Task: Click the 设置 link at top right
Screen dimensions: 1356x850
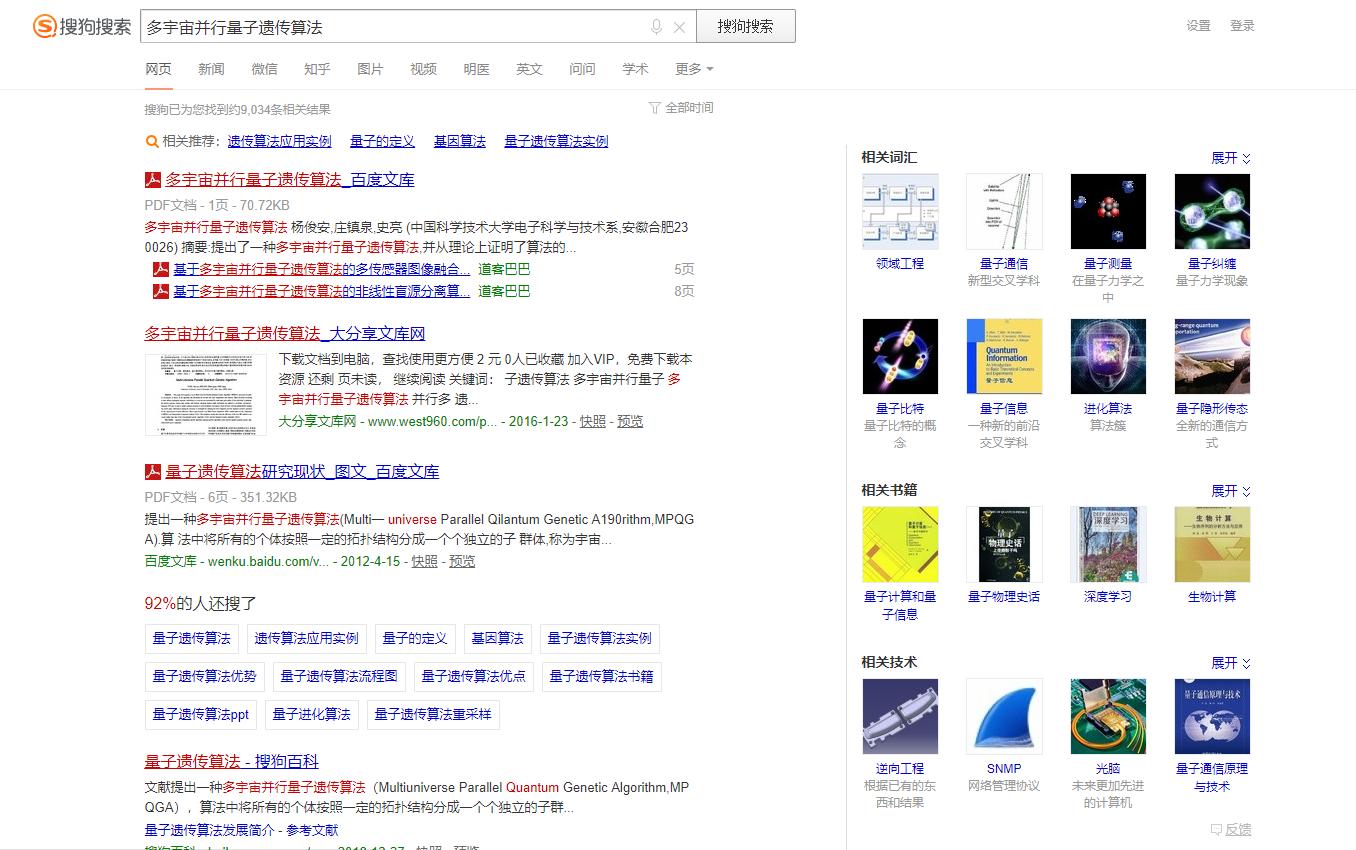Action: pos(1197,26)
